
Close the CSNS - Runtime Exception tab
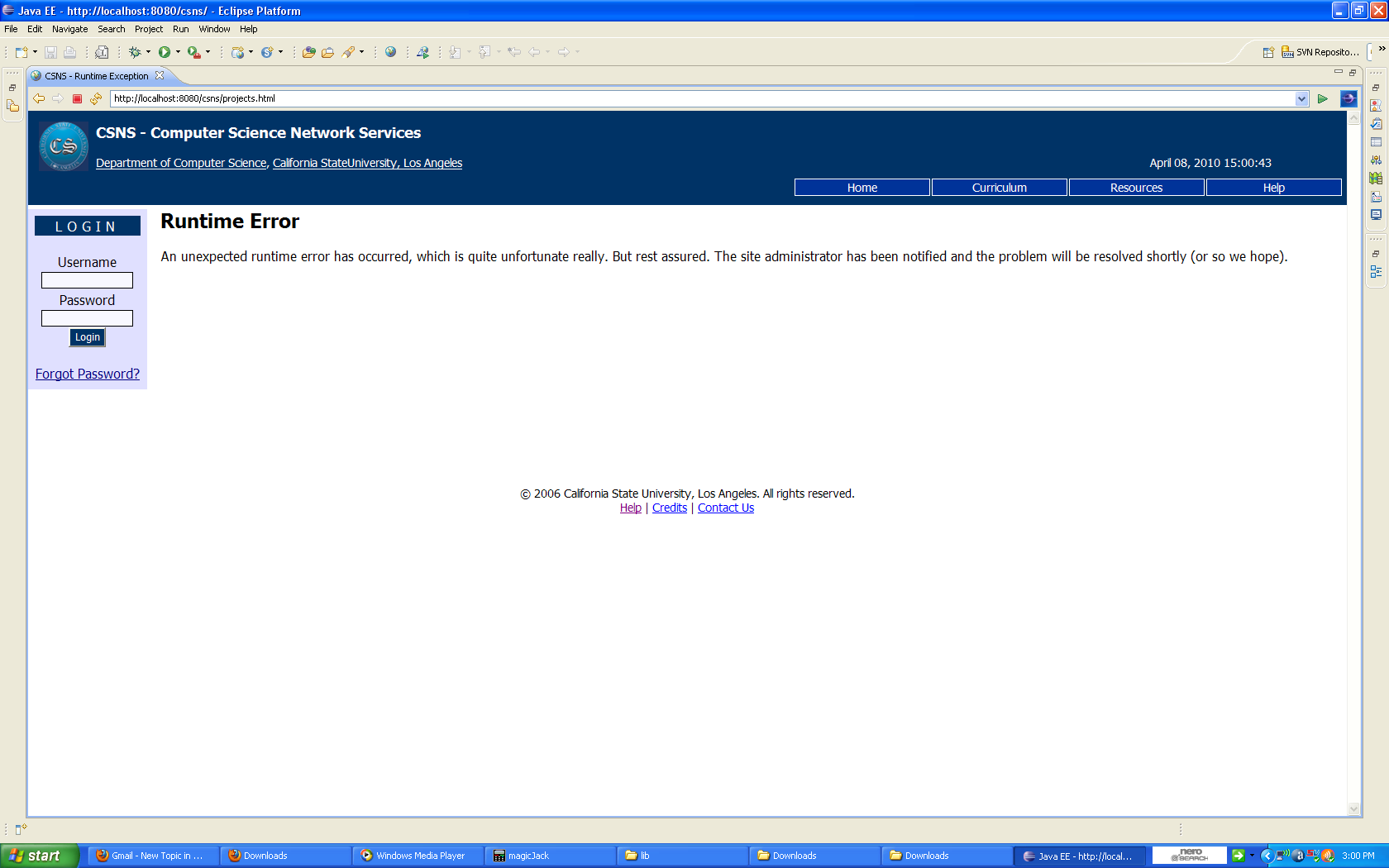[x=160, y=75]
